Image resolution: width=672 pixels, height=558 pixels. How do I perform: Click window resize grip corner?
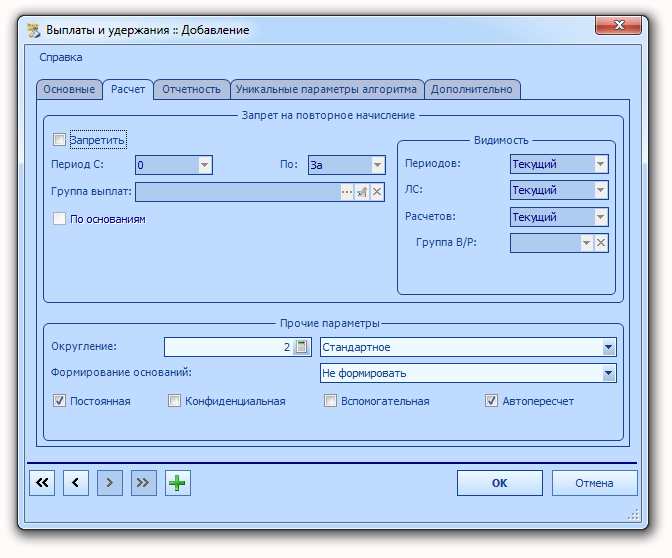(633, 515)
